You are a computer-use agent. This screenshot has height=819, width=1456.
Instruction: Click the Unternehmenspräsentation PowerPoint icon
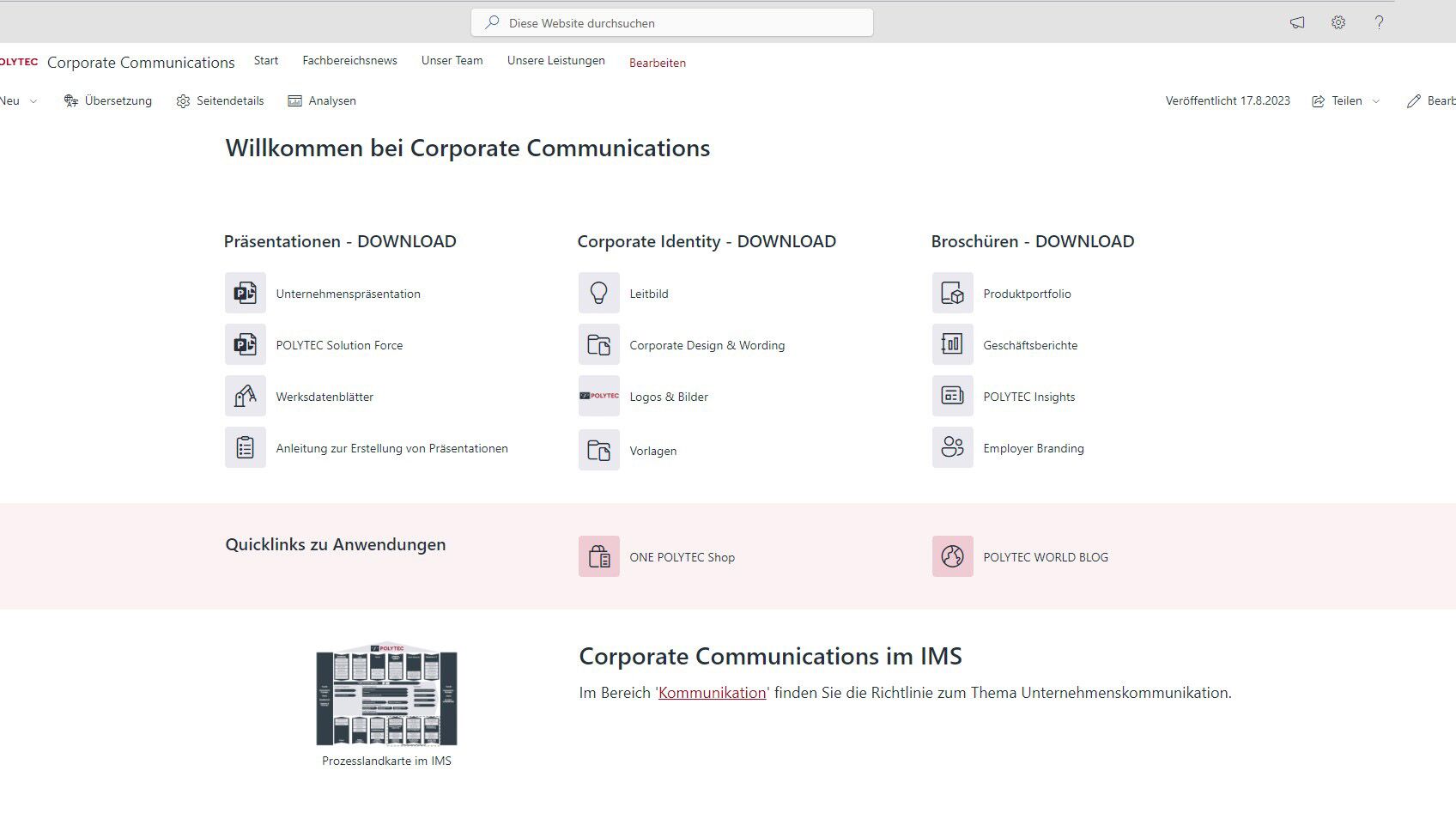[246, 294]
